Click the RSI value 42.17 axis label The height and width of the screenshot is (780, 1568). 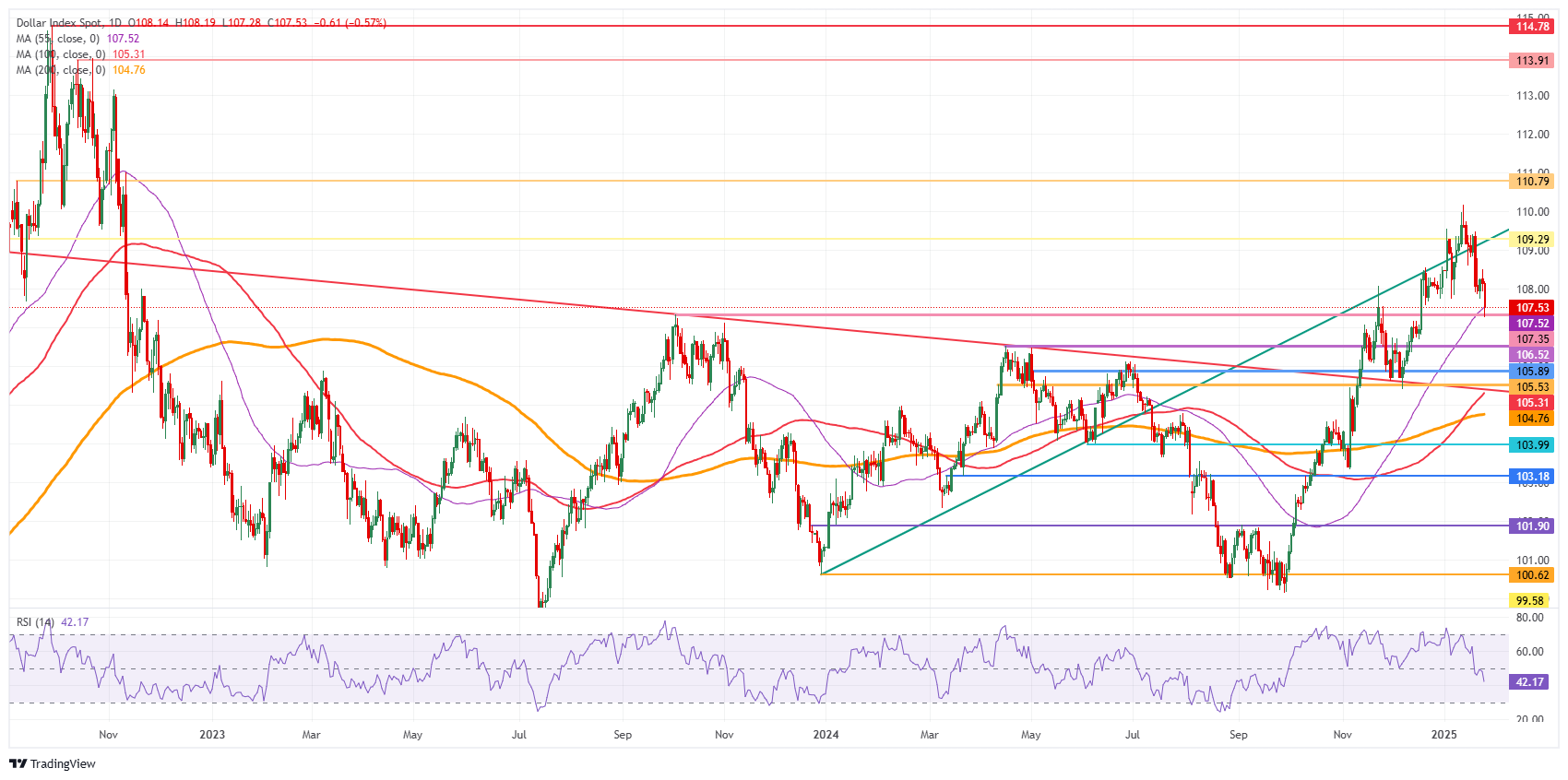point(1529,682)
